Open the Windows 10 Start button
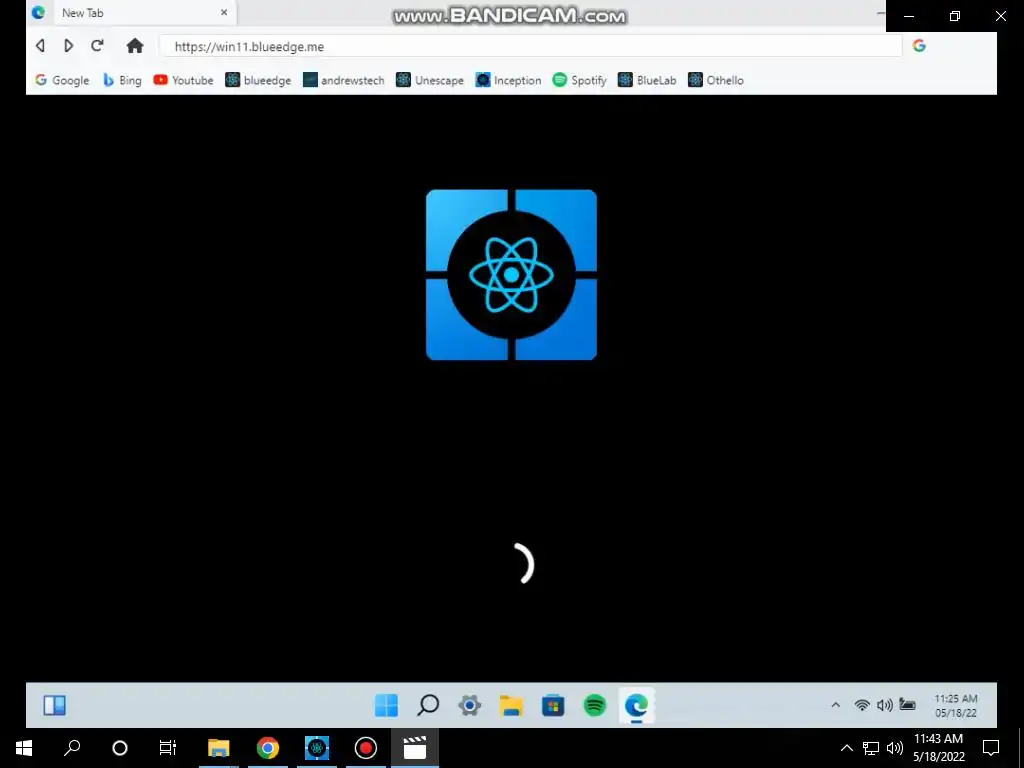This screenshot has height=768, width=1024. [24, 748]
